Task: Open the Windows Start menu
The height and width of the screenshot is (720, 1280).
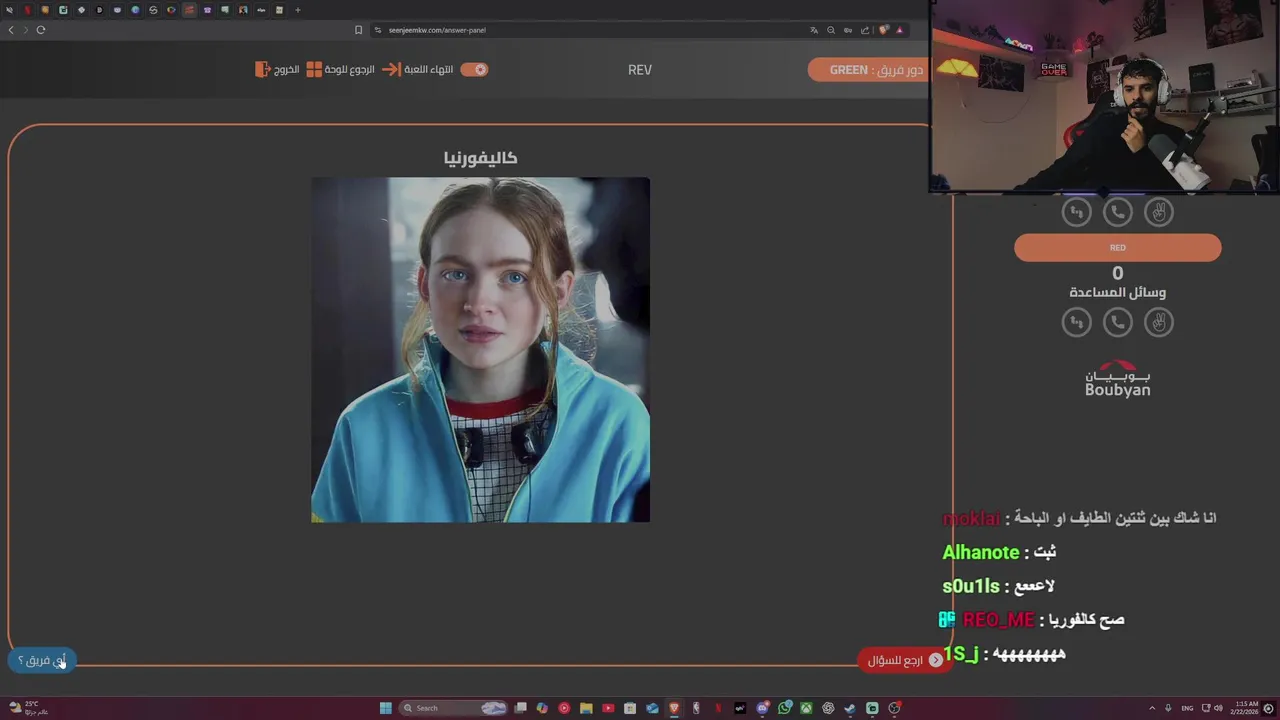Action: point(385,708)
